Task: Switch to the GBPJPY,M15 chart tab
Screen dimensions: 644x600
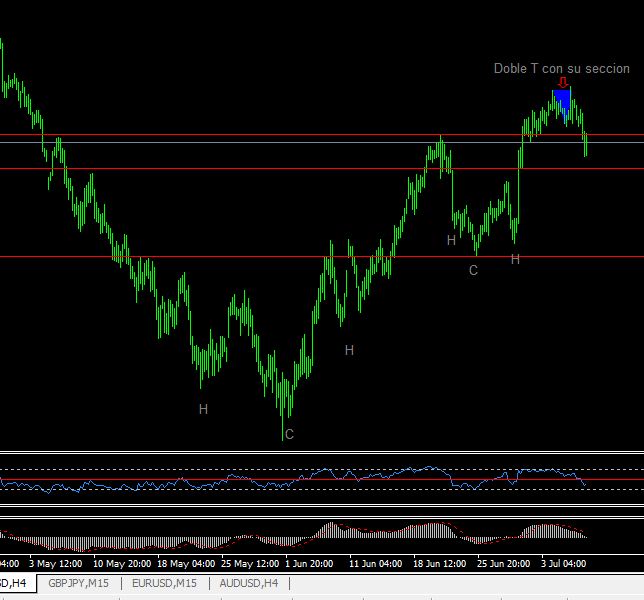Action: [x=80, y=583]
